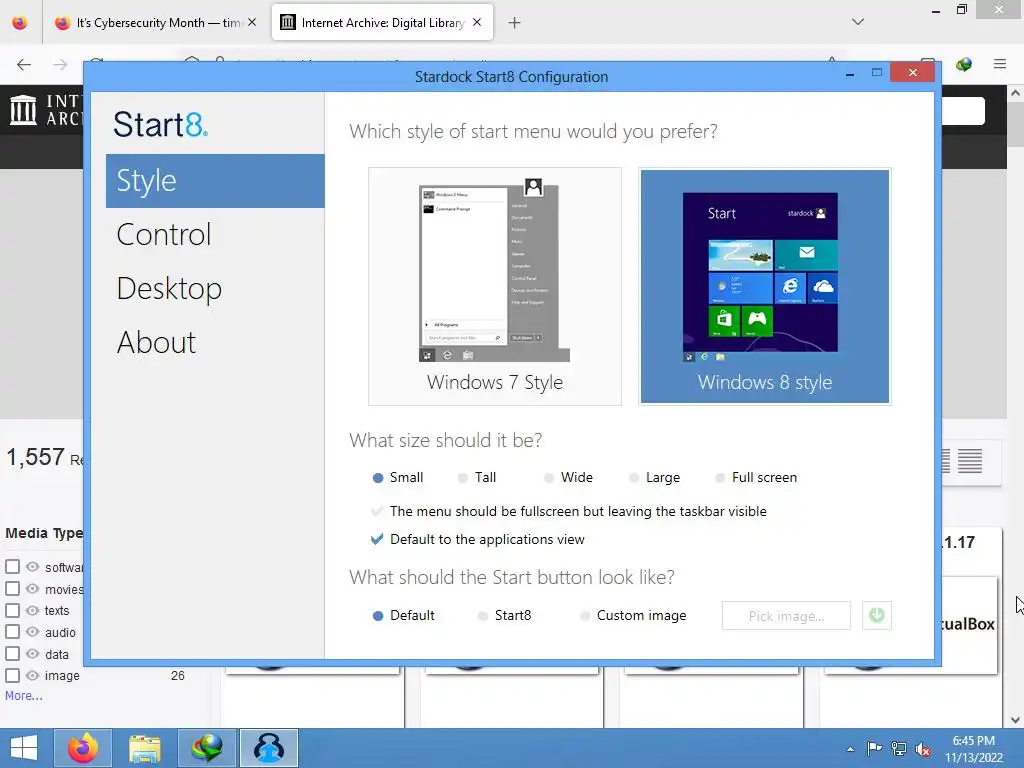Viewport: 1024px width, 768px height.
Task: Click the Internet Archive logo
Action: point(24,110)
